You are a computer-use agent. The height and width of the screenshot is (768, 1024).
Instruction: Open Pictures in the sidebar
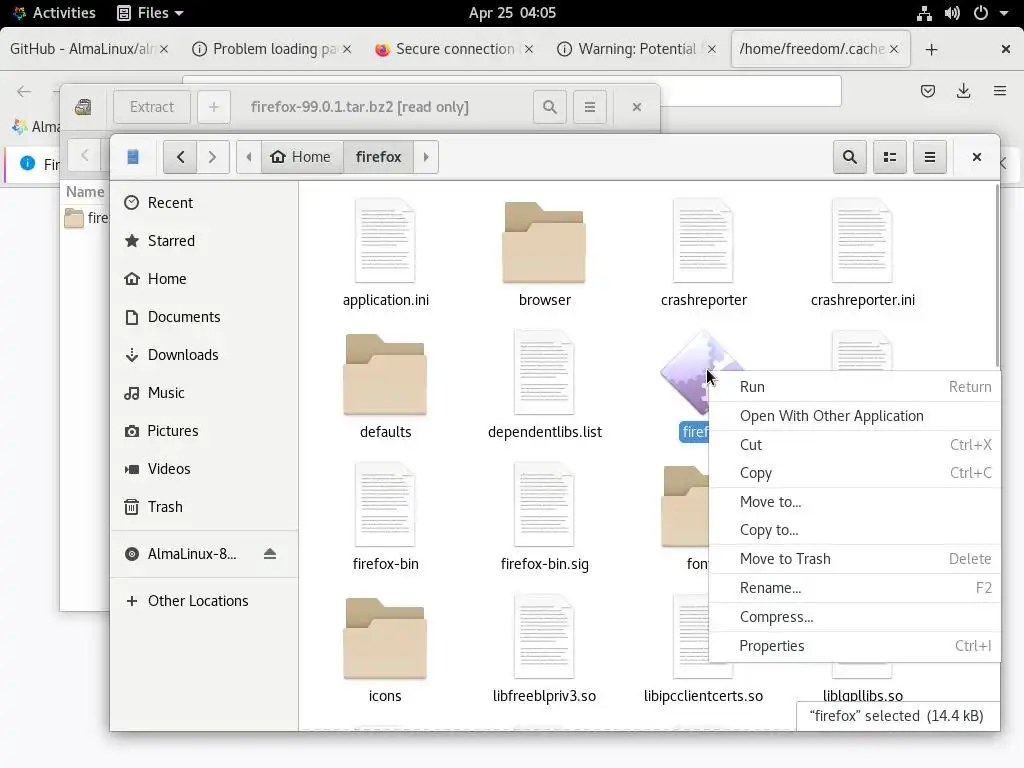point(204,431)
